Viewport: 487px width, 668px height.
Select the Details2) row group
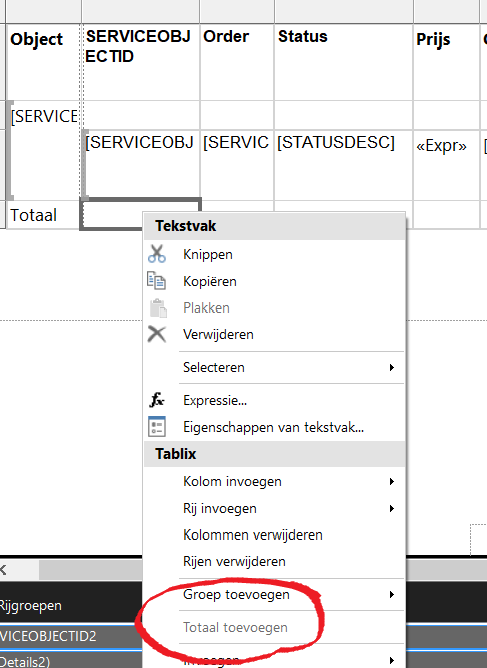pyautogui.click(x=71, y=660)
